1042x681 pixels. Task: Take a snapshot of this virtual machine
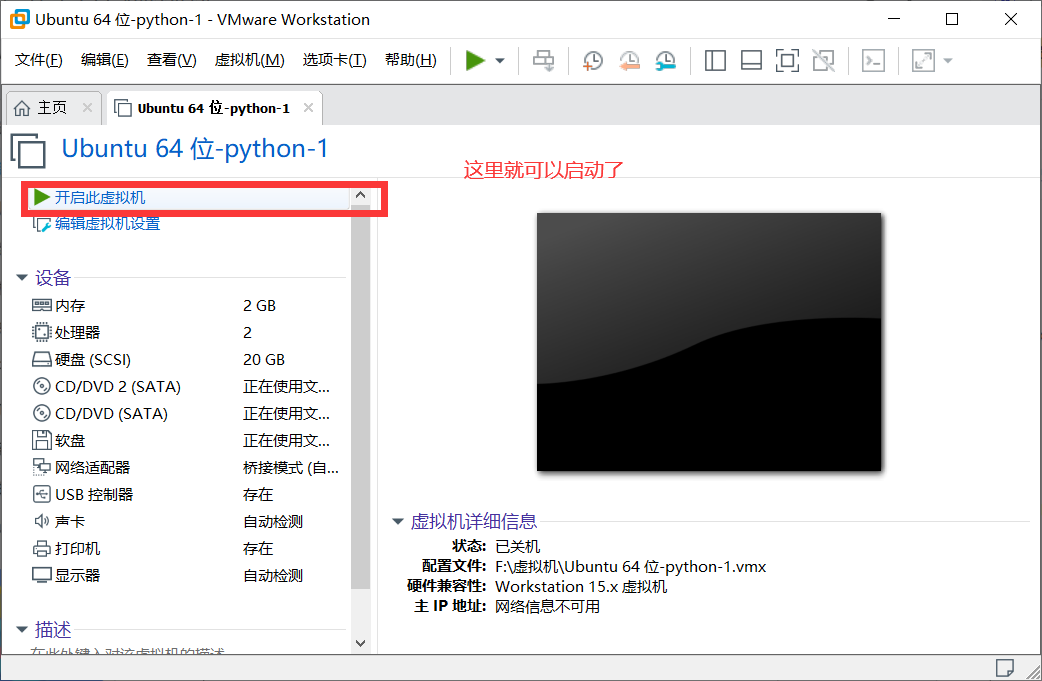point(592,60)
